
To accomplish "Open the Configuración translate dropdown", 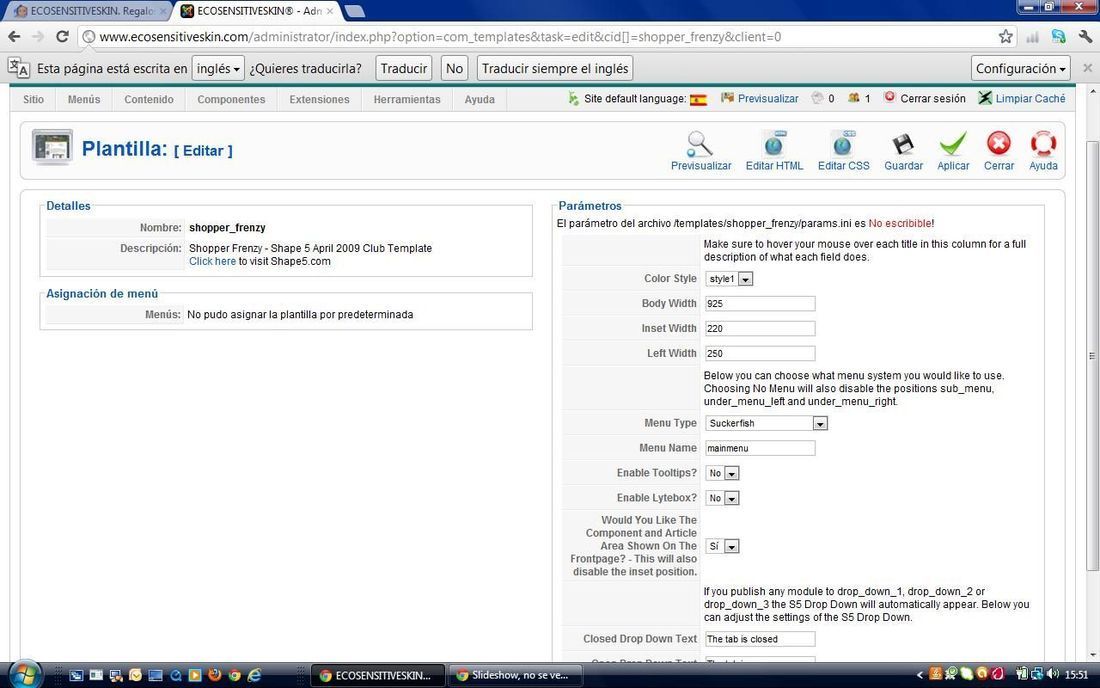I will pos(1021,68).
